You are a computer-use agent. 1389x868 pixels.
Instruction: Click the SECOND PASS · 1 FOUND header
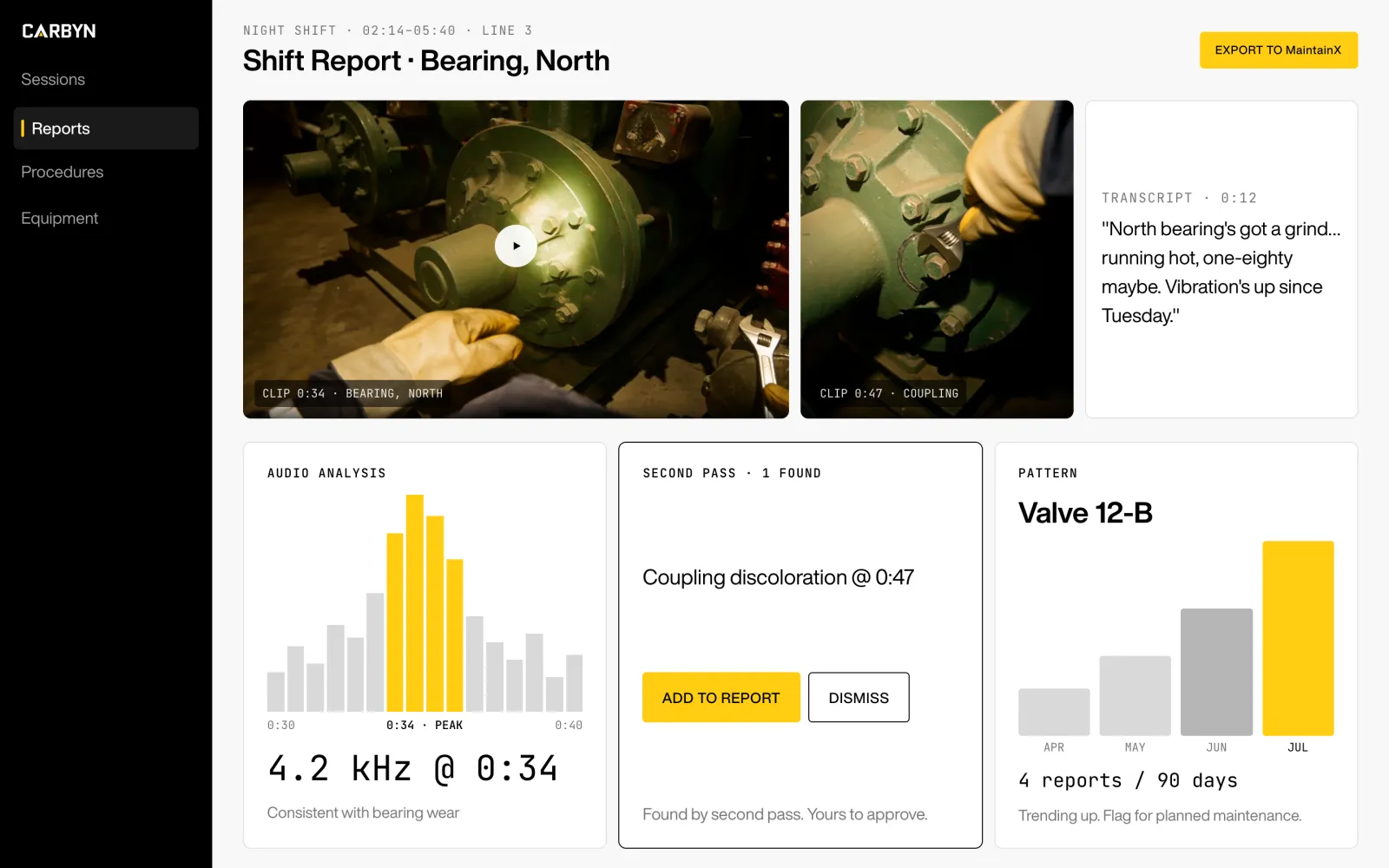click(x=732, y=473)
